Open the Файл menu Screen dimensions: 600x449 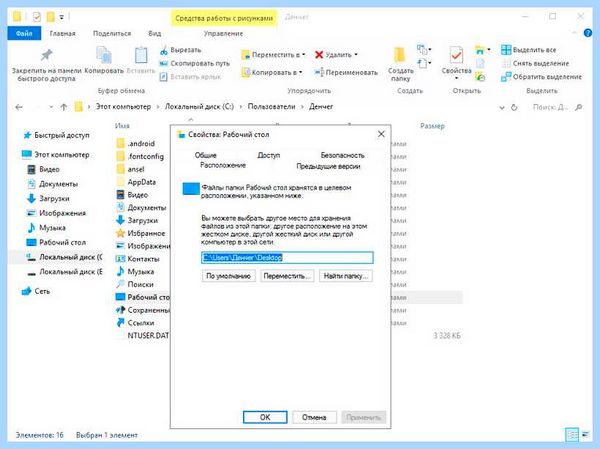(x=24, y=34)
